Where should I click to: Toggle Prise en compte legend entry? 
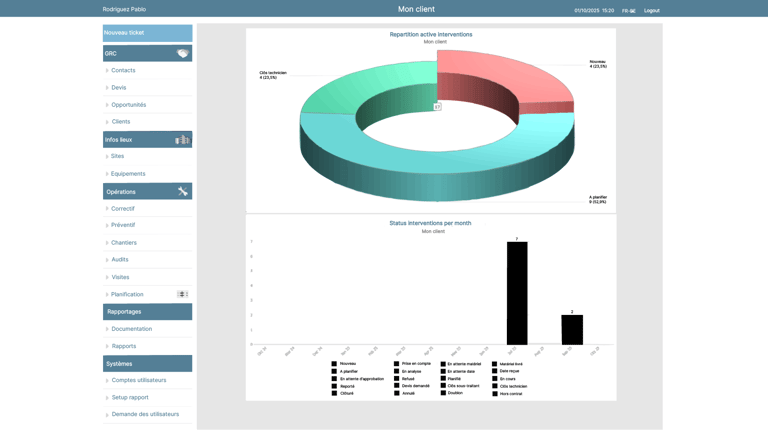(x=412, y=364)
